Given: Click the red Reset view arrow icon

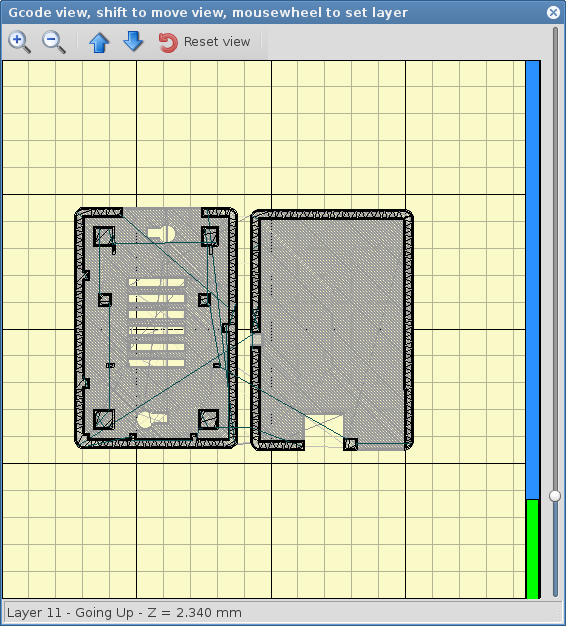Looking at the screenshot, I should tap(168, 42).
